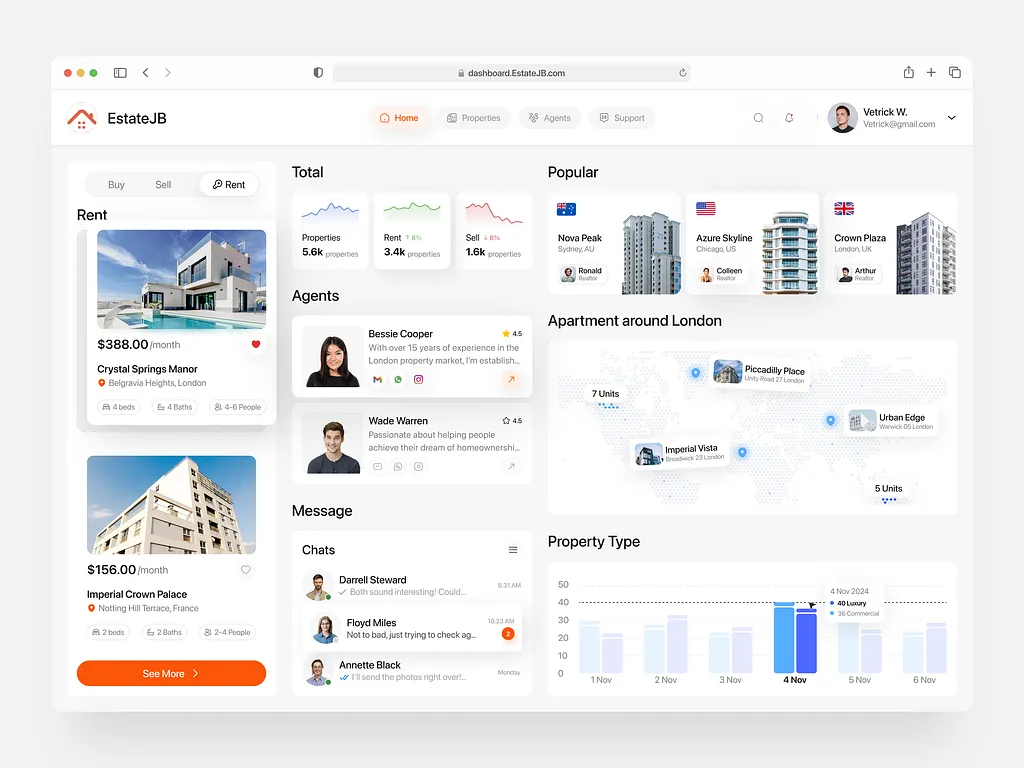Email Bessie Cooper via the Gmail icon
This screenshot has width=1024, height=768.
tap(377, 379)
